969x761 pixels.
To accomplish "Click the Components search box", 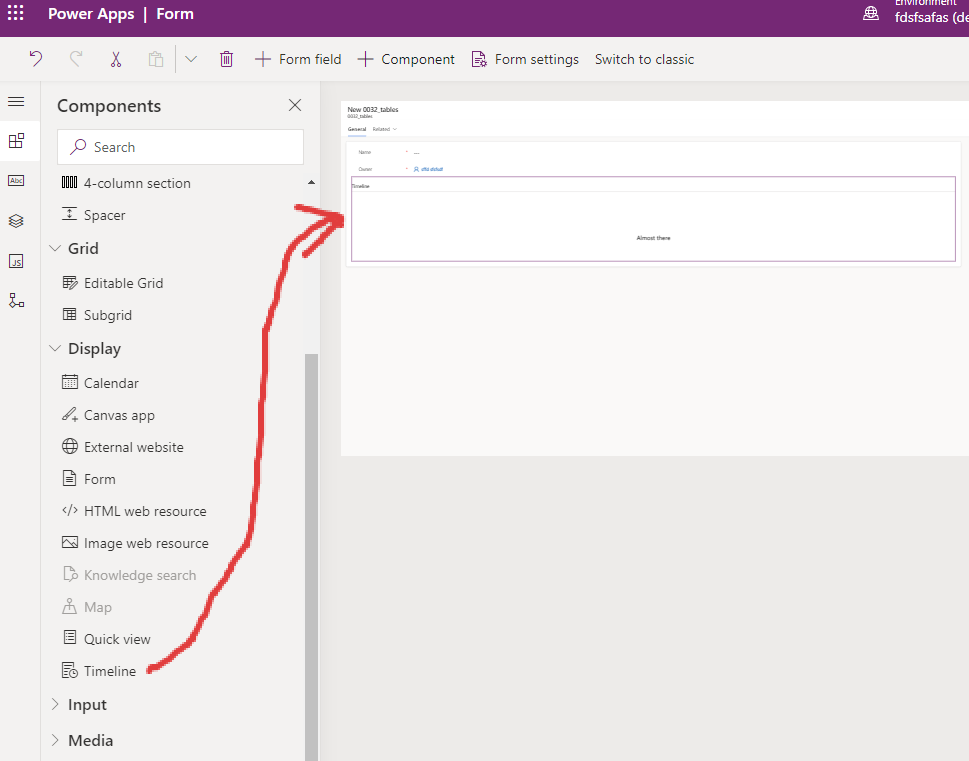I will 180,147.
